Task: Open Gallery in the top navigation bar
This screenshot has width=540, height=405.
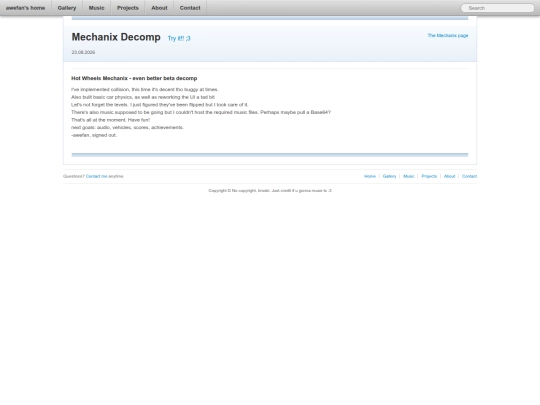Action: tap(67, 8)
